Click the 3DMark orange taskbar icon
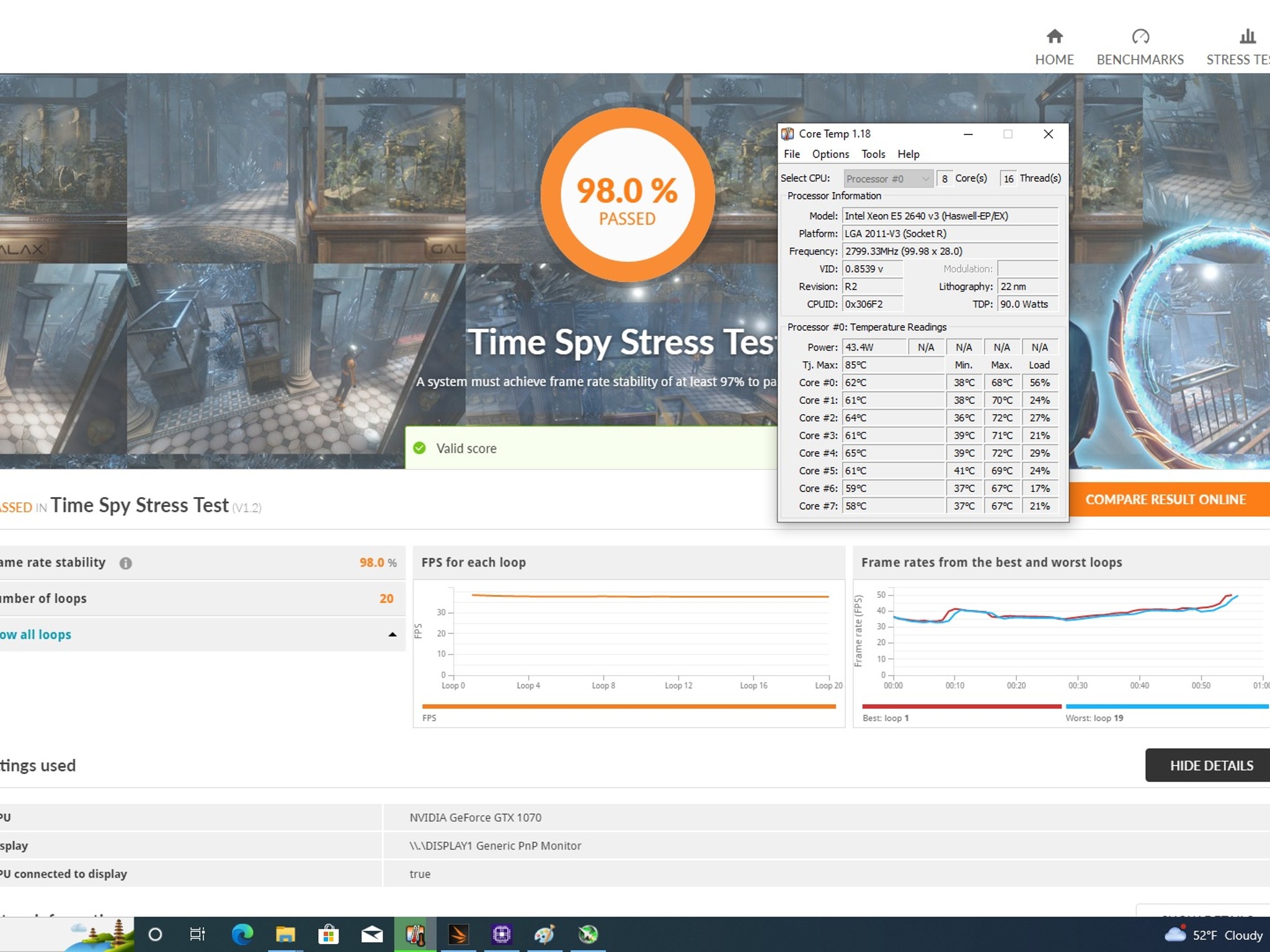The width and height of the screenshot is (1270, 952). point(458,935)
